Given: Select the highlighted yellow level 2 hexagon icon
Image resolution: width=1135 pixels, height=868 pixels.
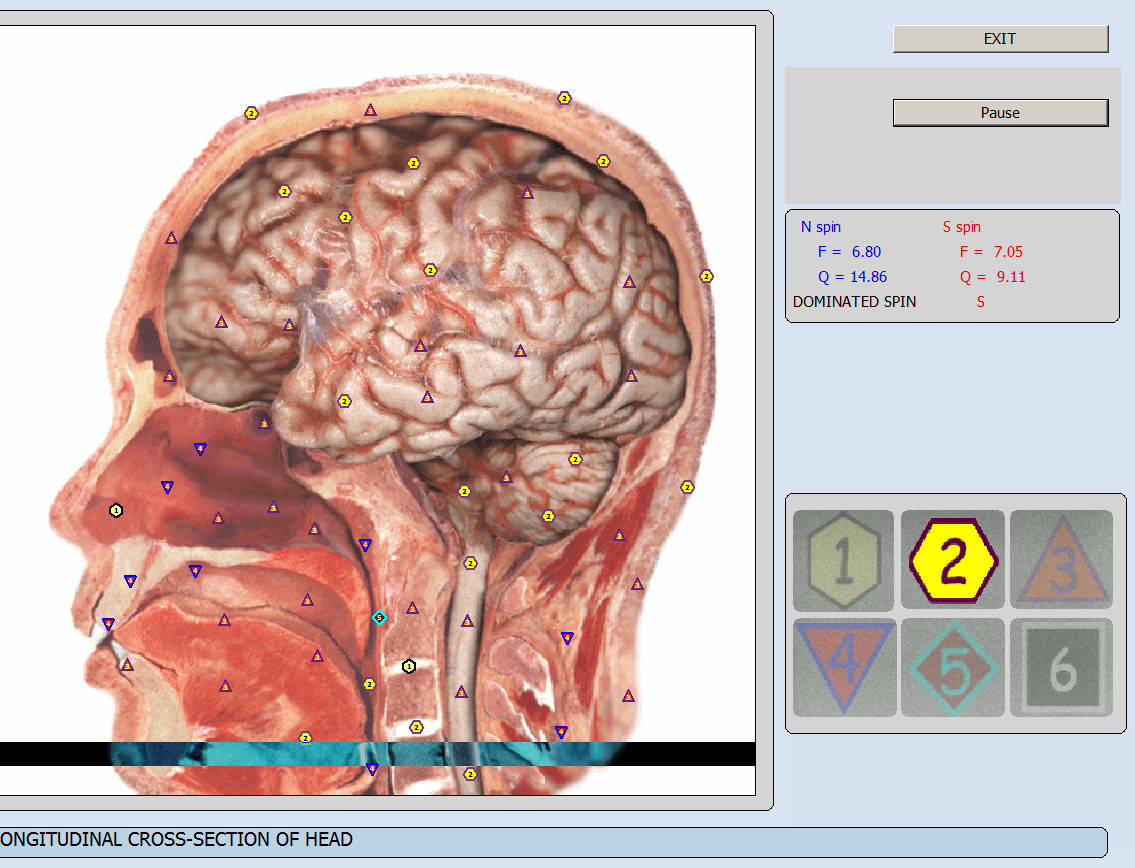Looking at the screenshot, I should pos(953,562).
